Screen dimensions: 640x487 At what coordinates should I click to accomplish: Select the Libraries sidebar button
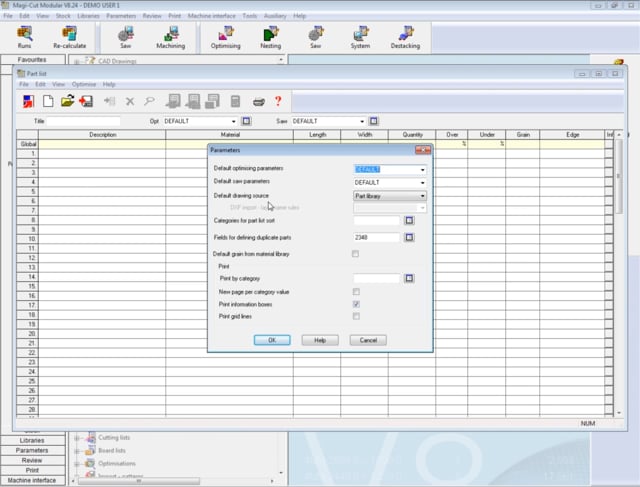coord(32,440)
